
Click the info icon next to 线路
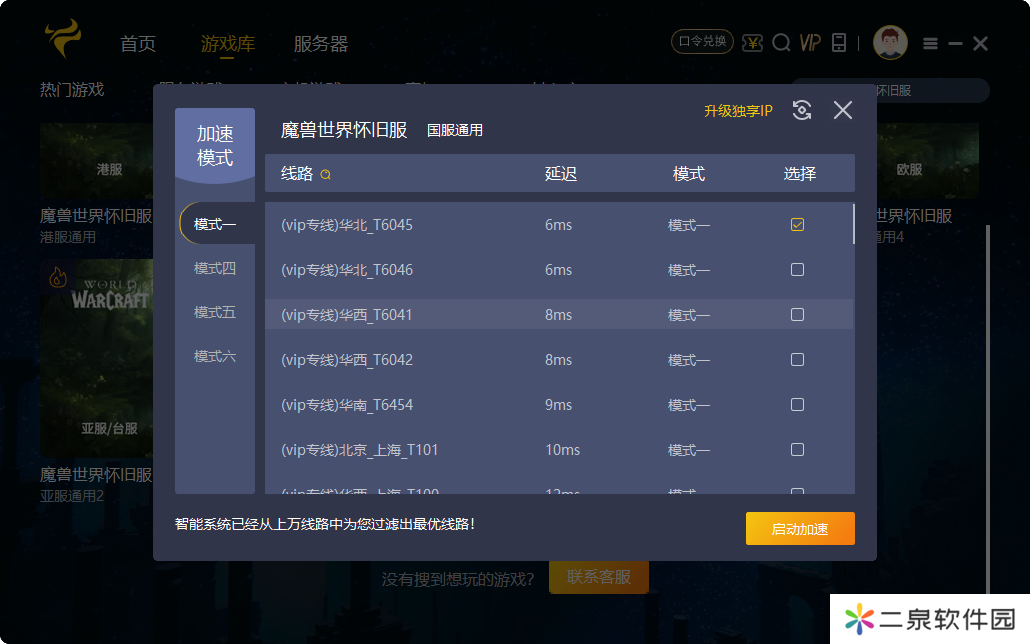click(325, 174)
